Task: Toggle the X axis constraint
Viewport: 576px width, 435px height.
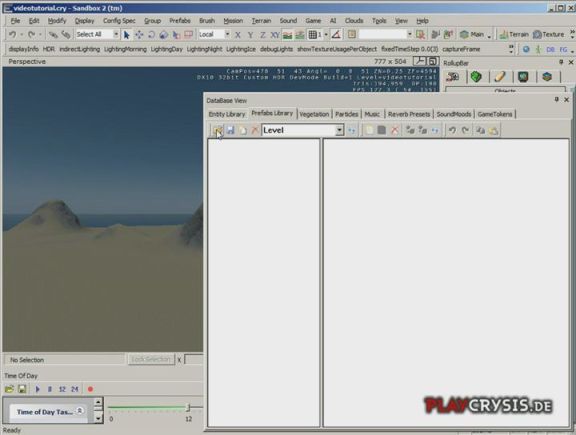Action: [238, 35]
